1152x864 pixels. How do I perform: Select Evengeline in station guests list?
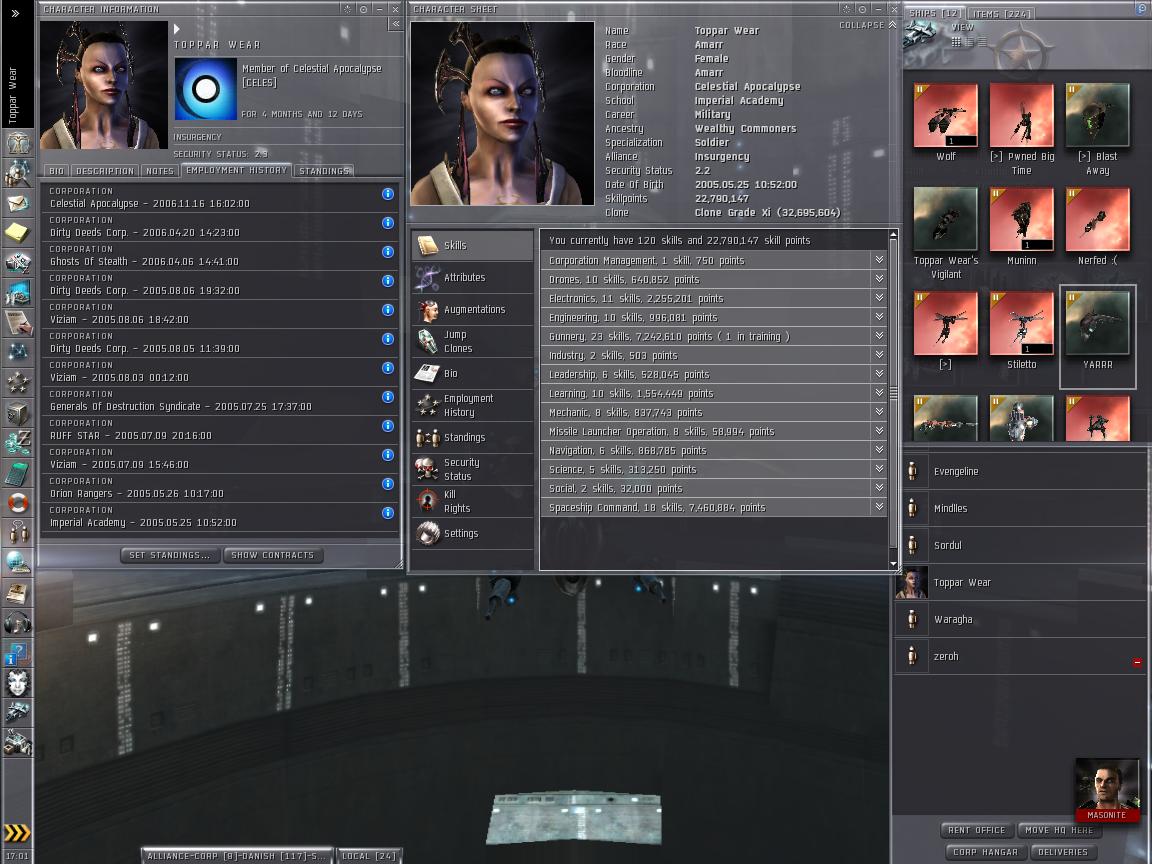pyautogui.click(x=1020, y=472)
